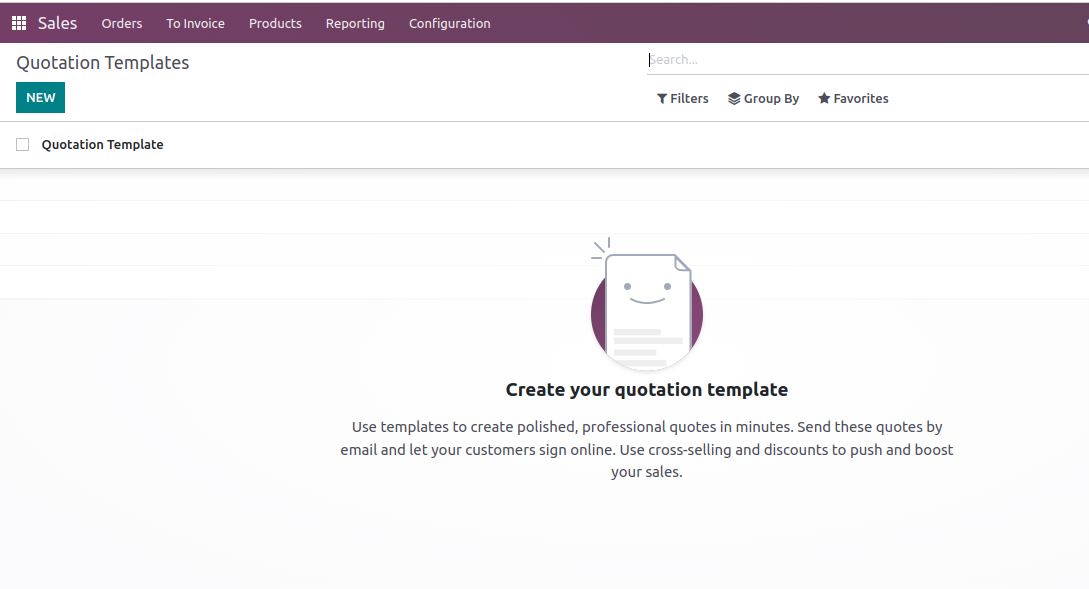Sort by the Quotation Template column header

[x=102, y=145]
